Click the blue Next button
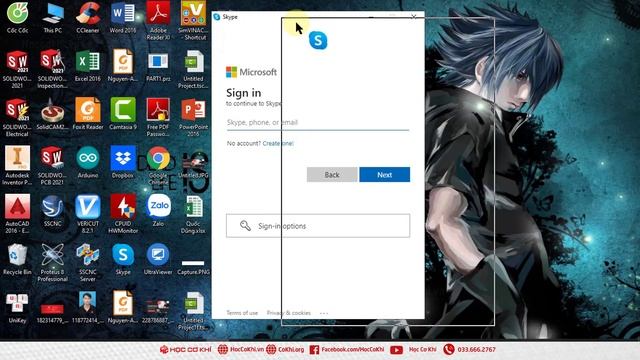Screen dimensions: 640x360 click(384, 175)
